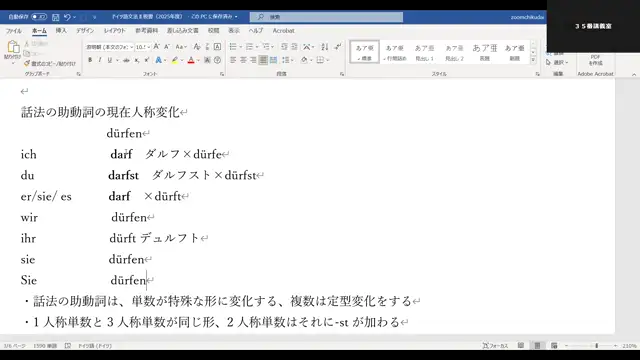Open the Select dropdown in Editing group
Viewport: 640px width, 360px height.
click(557, 62)
